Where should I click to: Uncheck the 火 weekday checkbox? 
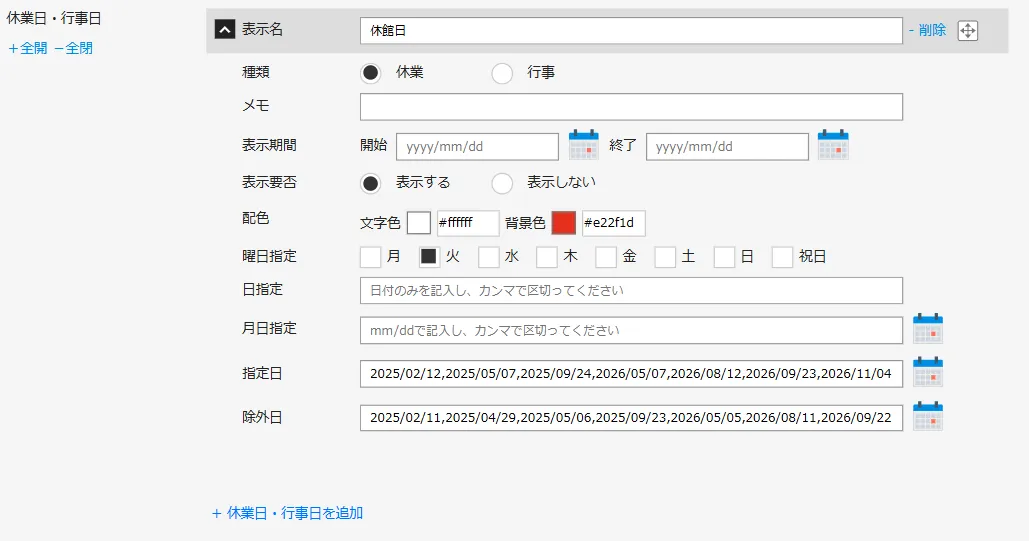click(429, 257)
